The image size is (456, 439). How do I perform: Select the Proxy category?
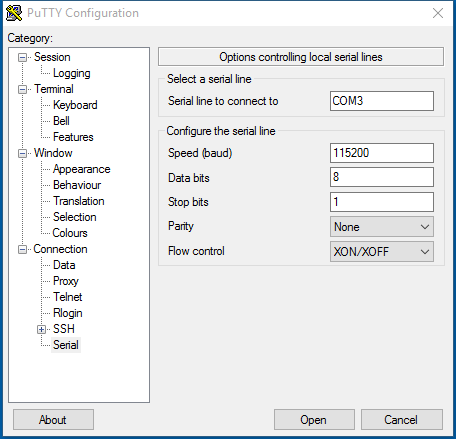click(x=66, y=281)
